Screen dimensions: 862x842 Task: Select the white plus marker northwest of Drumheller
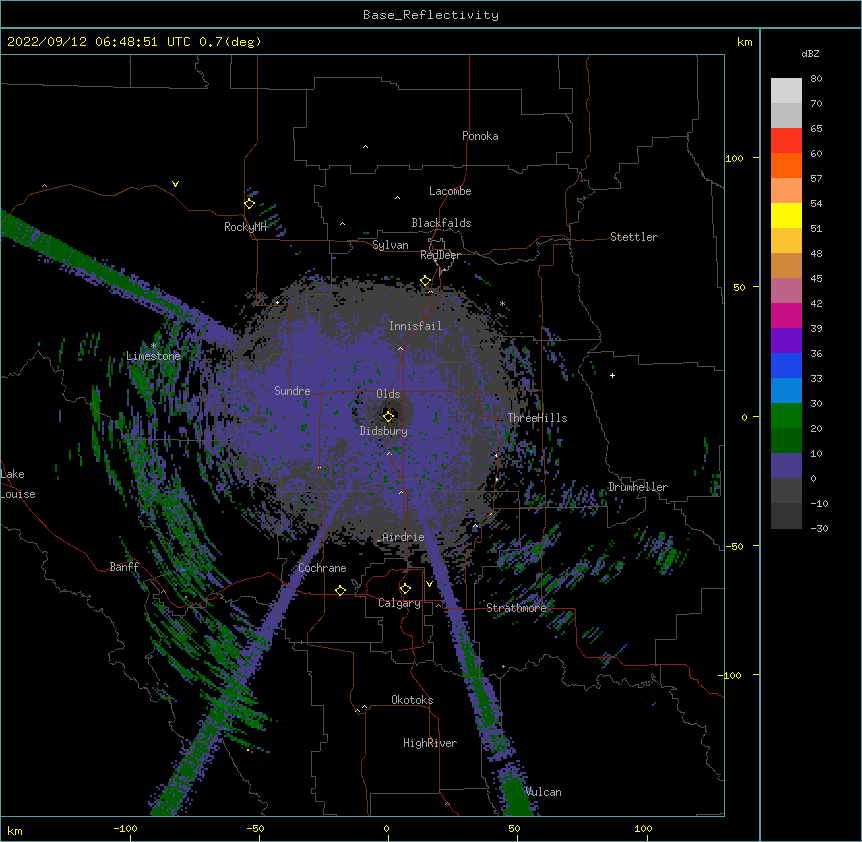(612, 375)
